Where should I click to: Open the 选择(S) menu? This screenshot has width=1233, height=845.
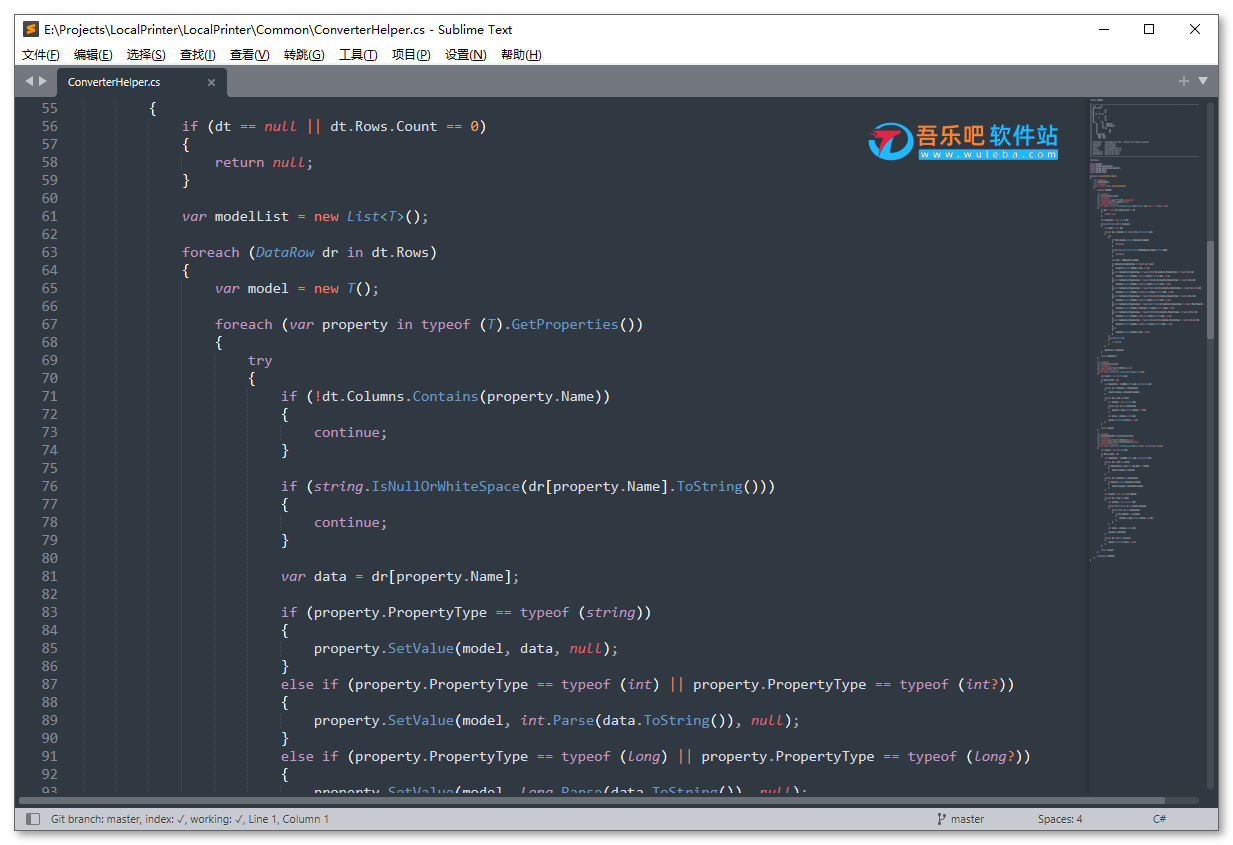pos(146,55)
